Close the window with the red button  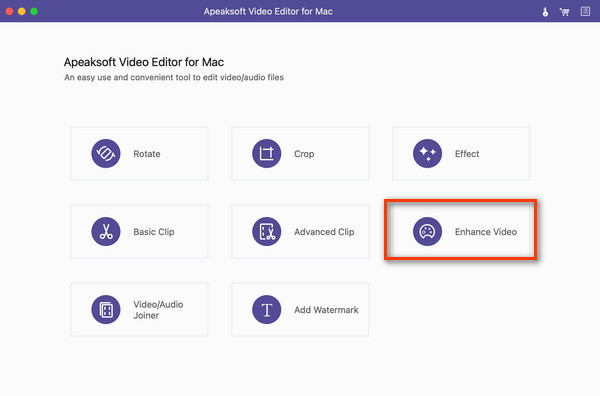click(10, 11)
